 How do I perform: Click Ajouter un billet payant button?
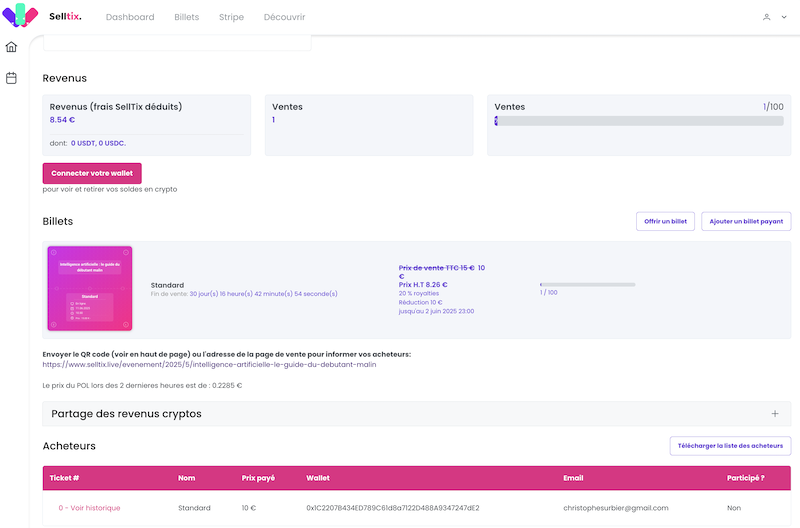[746, 221]
